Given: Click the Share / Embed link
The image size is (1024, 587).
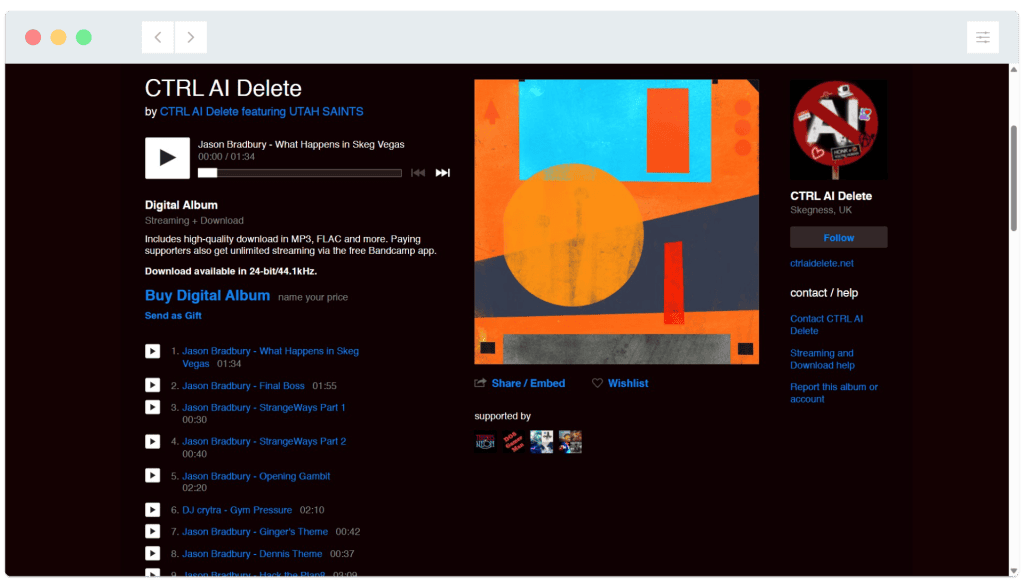Looking at the screenshot, I should point(528,383).
